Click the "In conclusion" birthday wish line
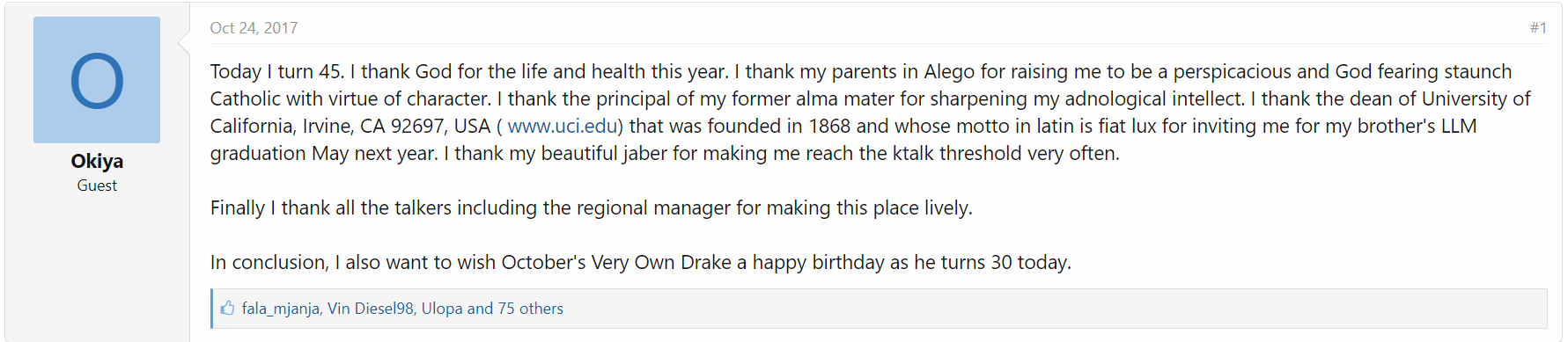1568x342 pixels. (x=641, y=262)
